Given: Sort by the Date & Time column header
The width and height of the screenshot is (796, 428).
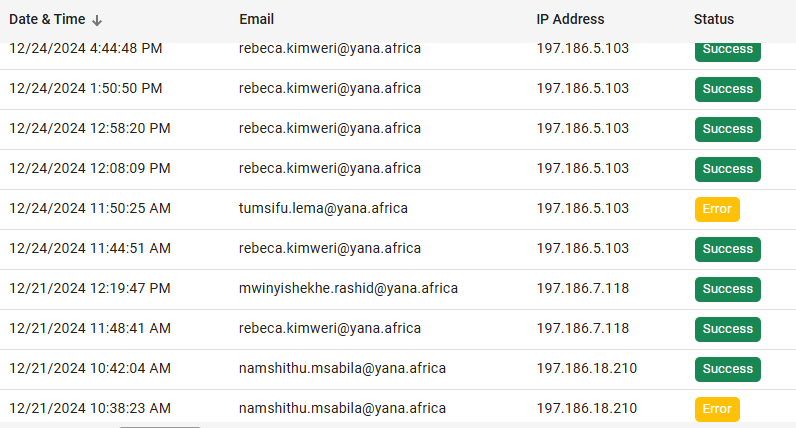Looking at the screenshot, I should (x=47, y=19).
